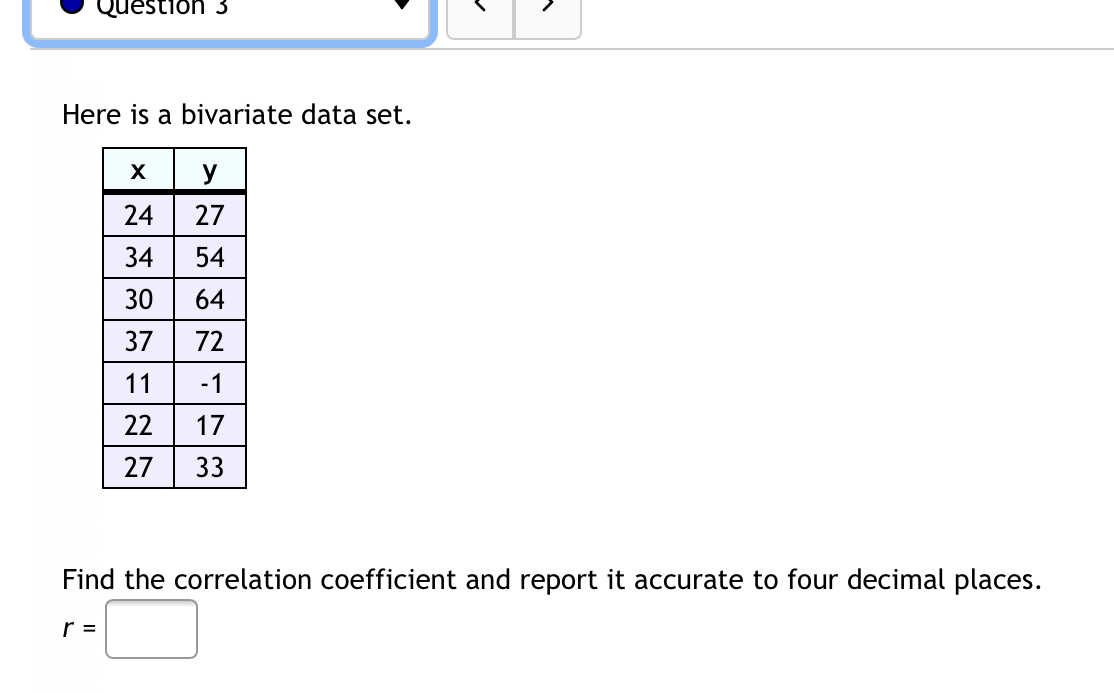Click the table cell containing -1
The width and height of the screenshot is (1114, 693).
[x=209, y=383]
